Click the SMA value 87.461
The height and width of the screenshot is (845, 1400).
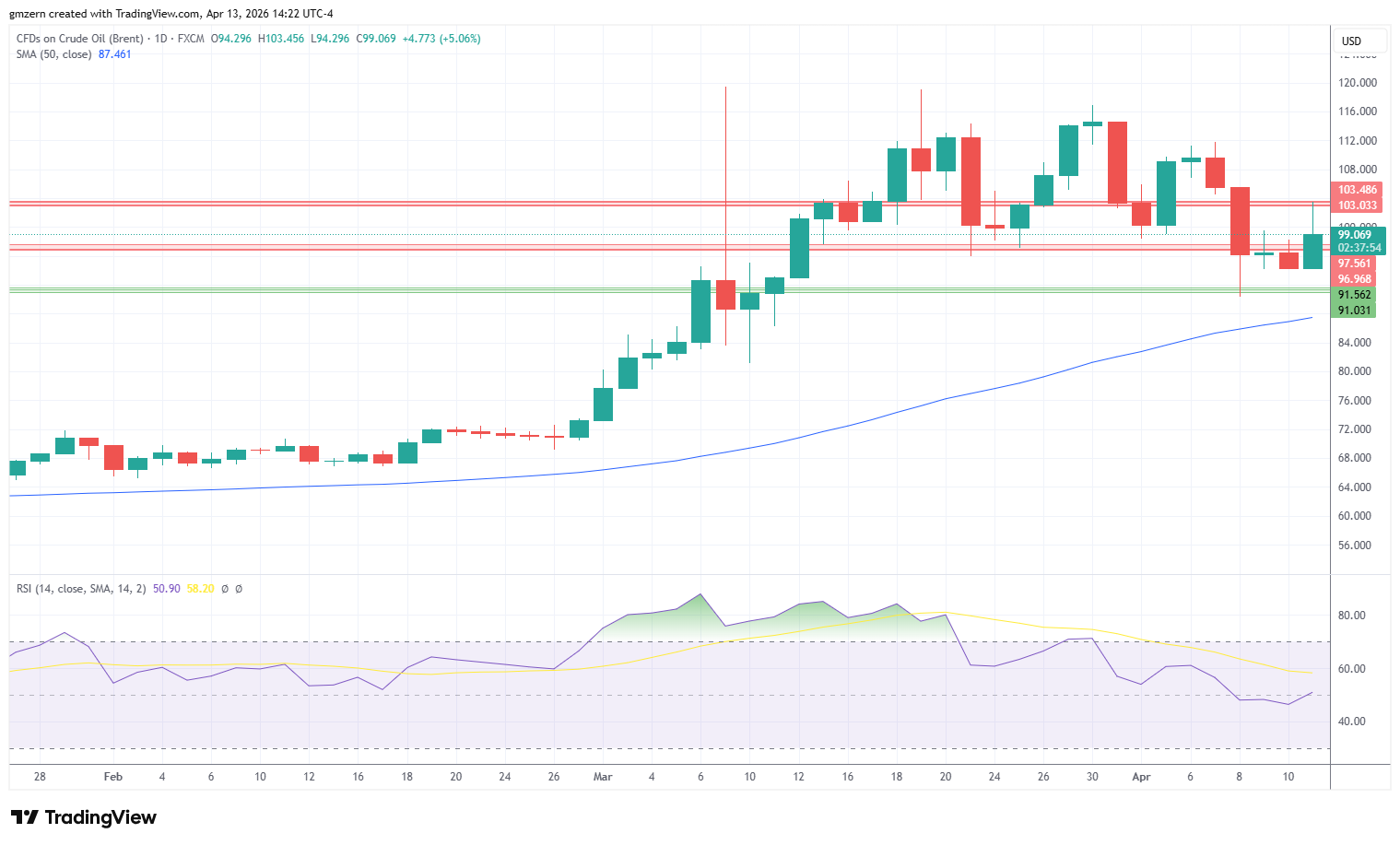click(115, 54)
